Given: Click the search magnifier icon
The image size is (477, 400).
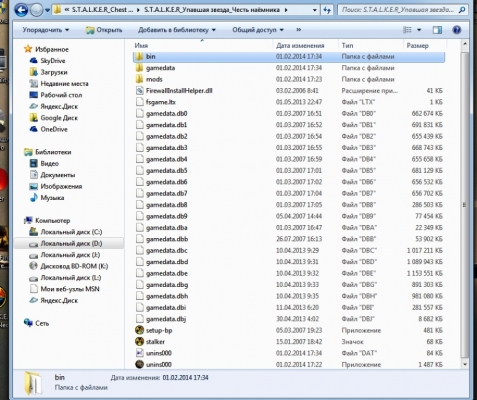Looking at the screenshot, I should [462, 10].
